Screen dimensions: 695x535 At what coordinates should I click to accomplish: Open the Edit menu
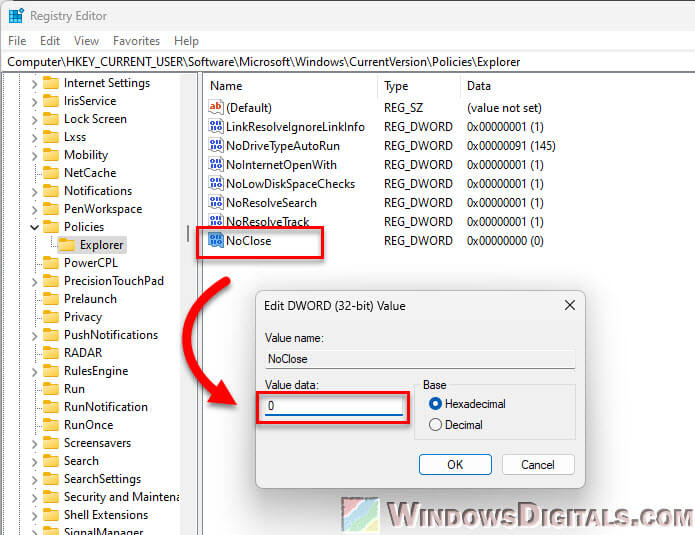pos(50,41)
